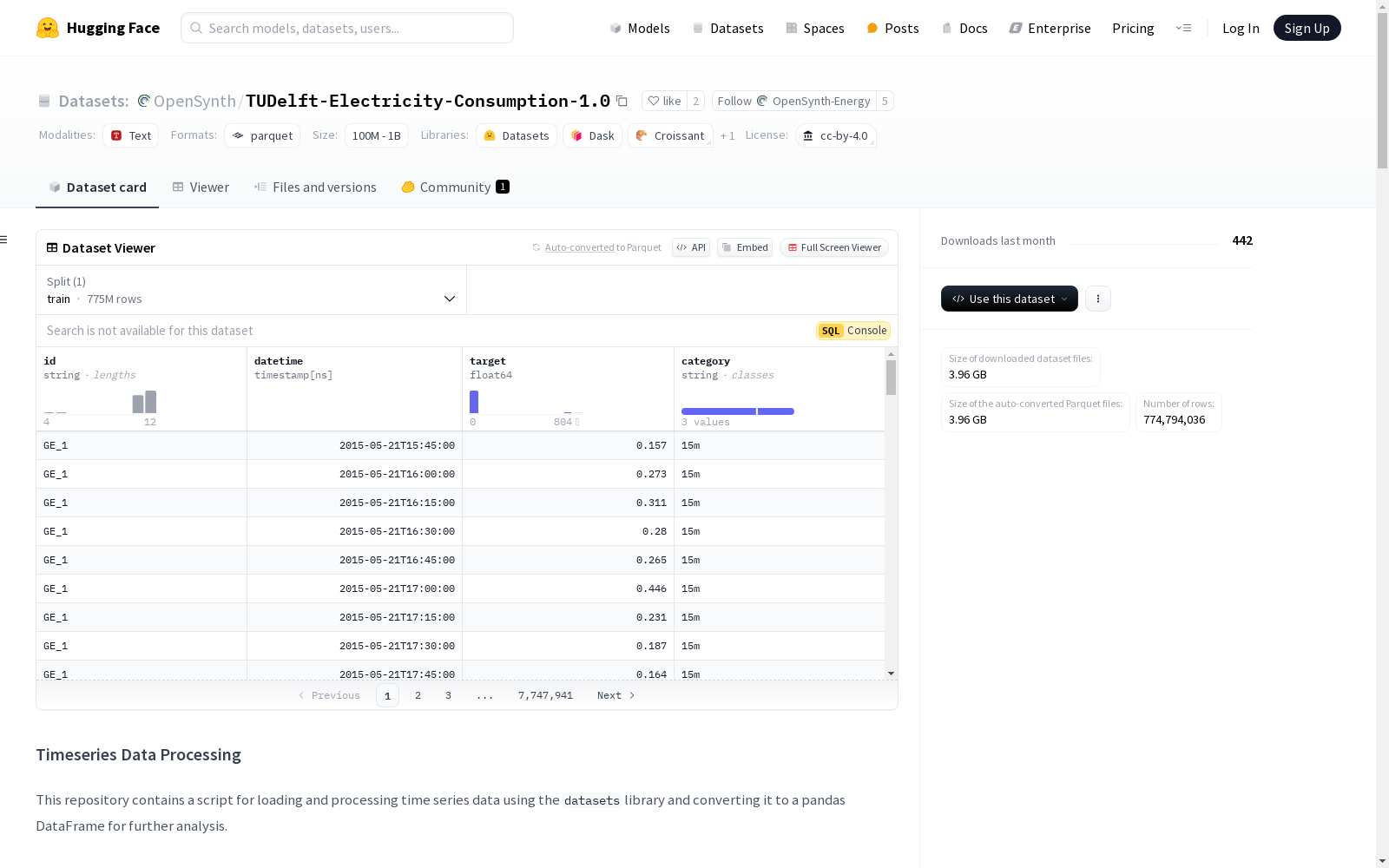This screenshot has height=868, width=1389.
Task: Click Log In
Action: click(x=1241, y=28)
